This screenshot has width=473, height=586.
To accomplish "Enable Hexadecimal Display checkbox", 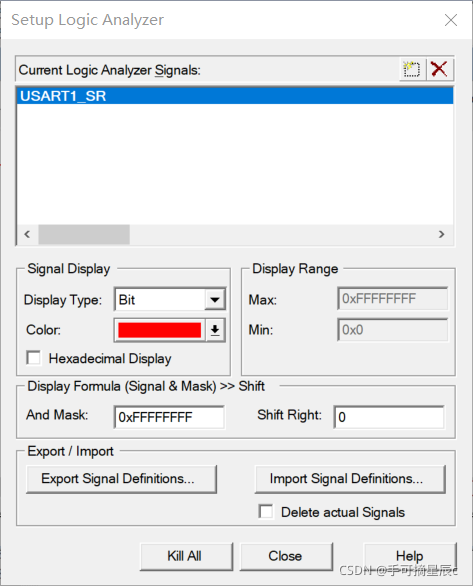I will click(34, 358).
